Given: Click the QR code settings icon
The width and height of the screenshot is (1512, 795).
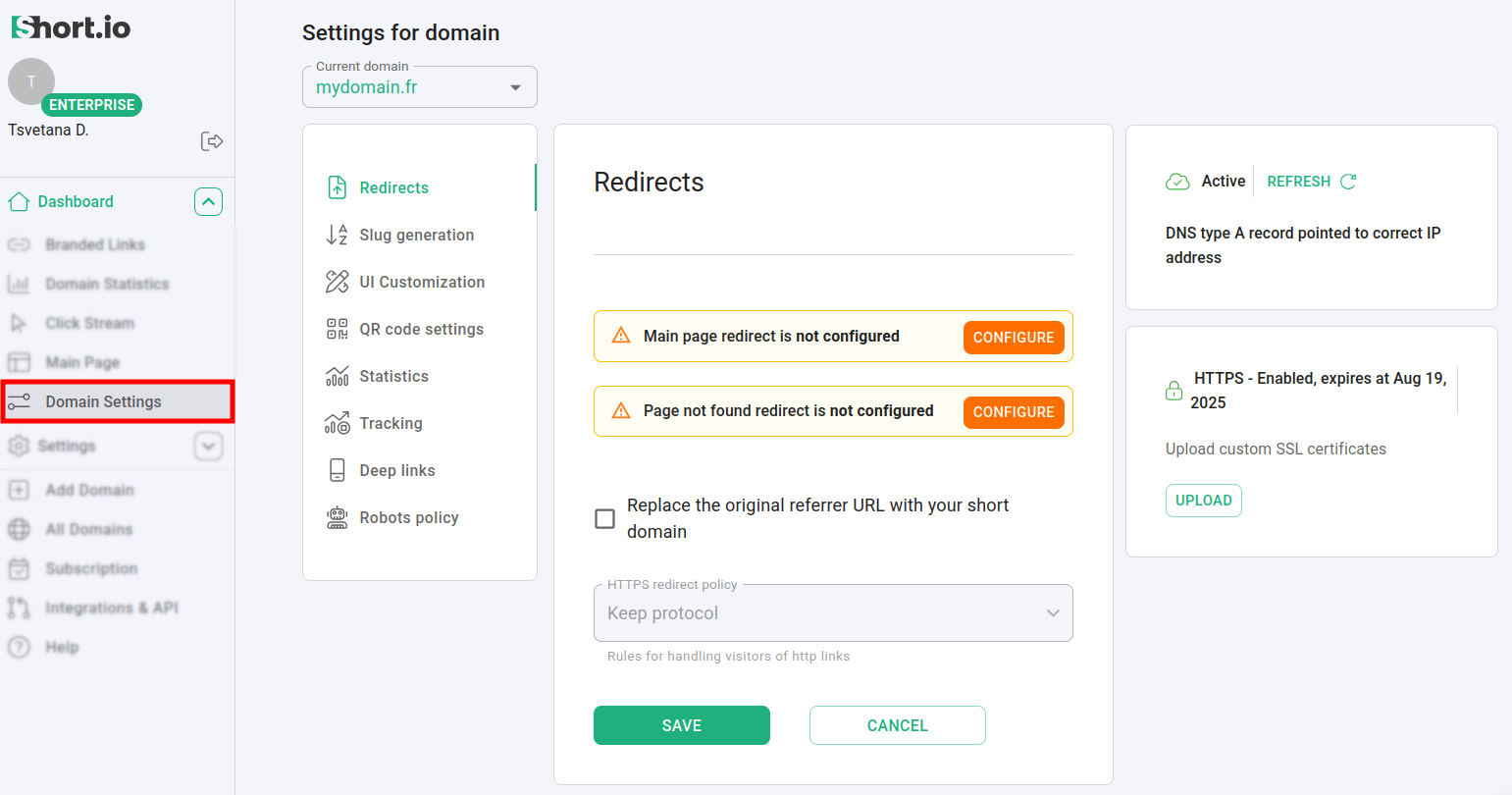Looking at the screenshot, I should (337, 329).
